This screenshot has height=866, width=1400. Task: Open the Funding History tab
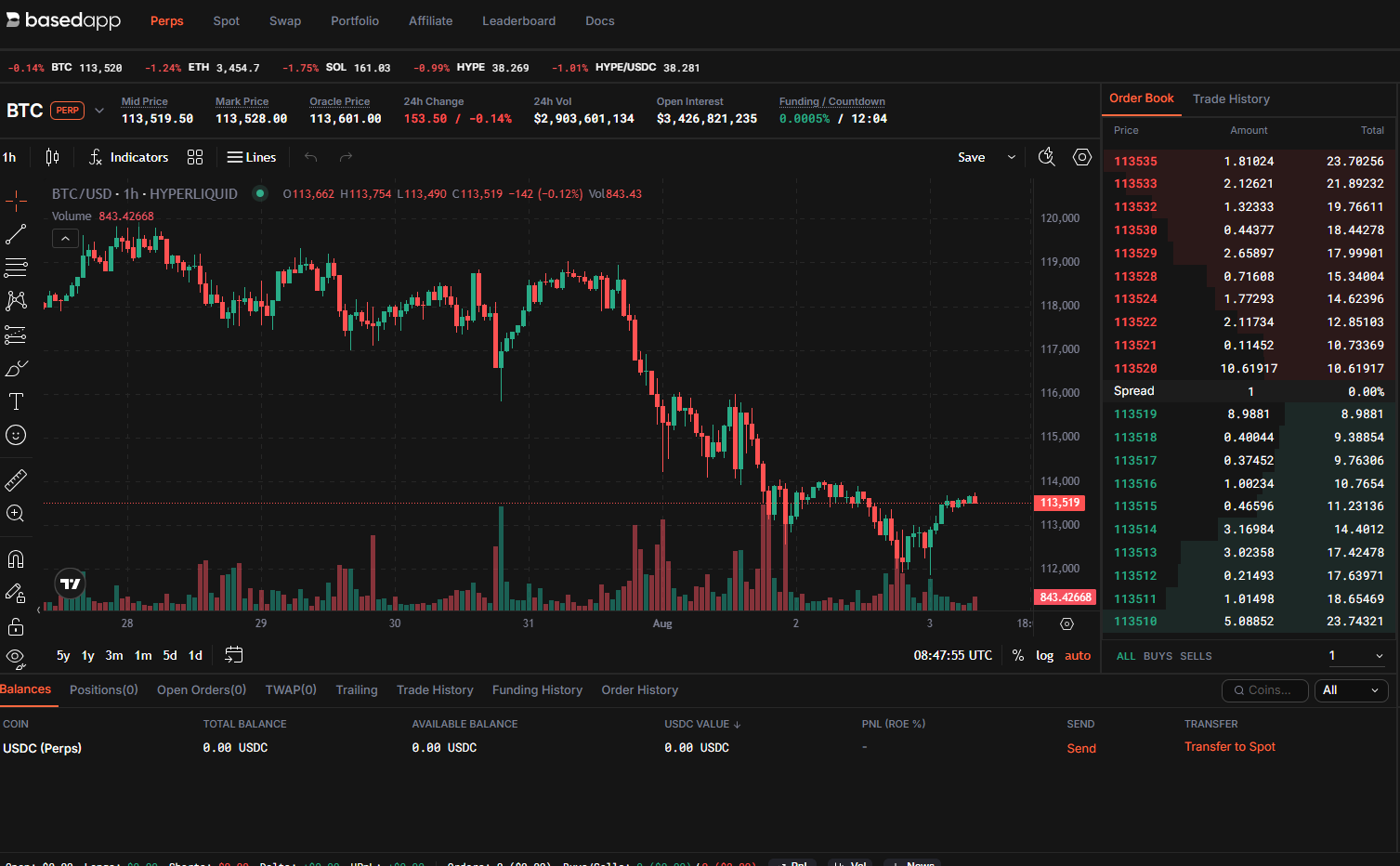pos(537,689)
